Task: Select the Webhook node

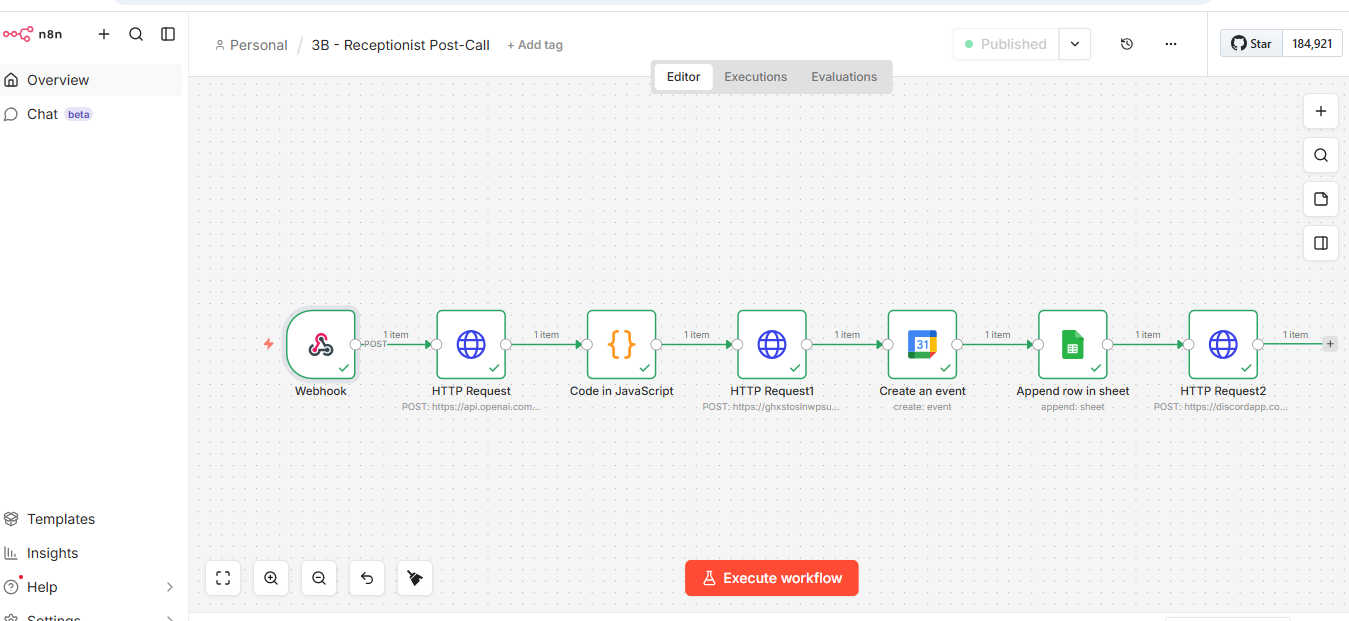Action: pos(321,344)
